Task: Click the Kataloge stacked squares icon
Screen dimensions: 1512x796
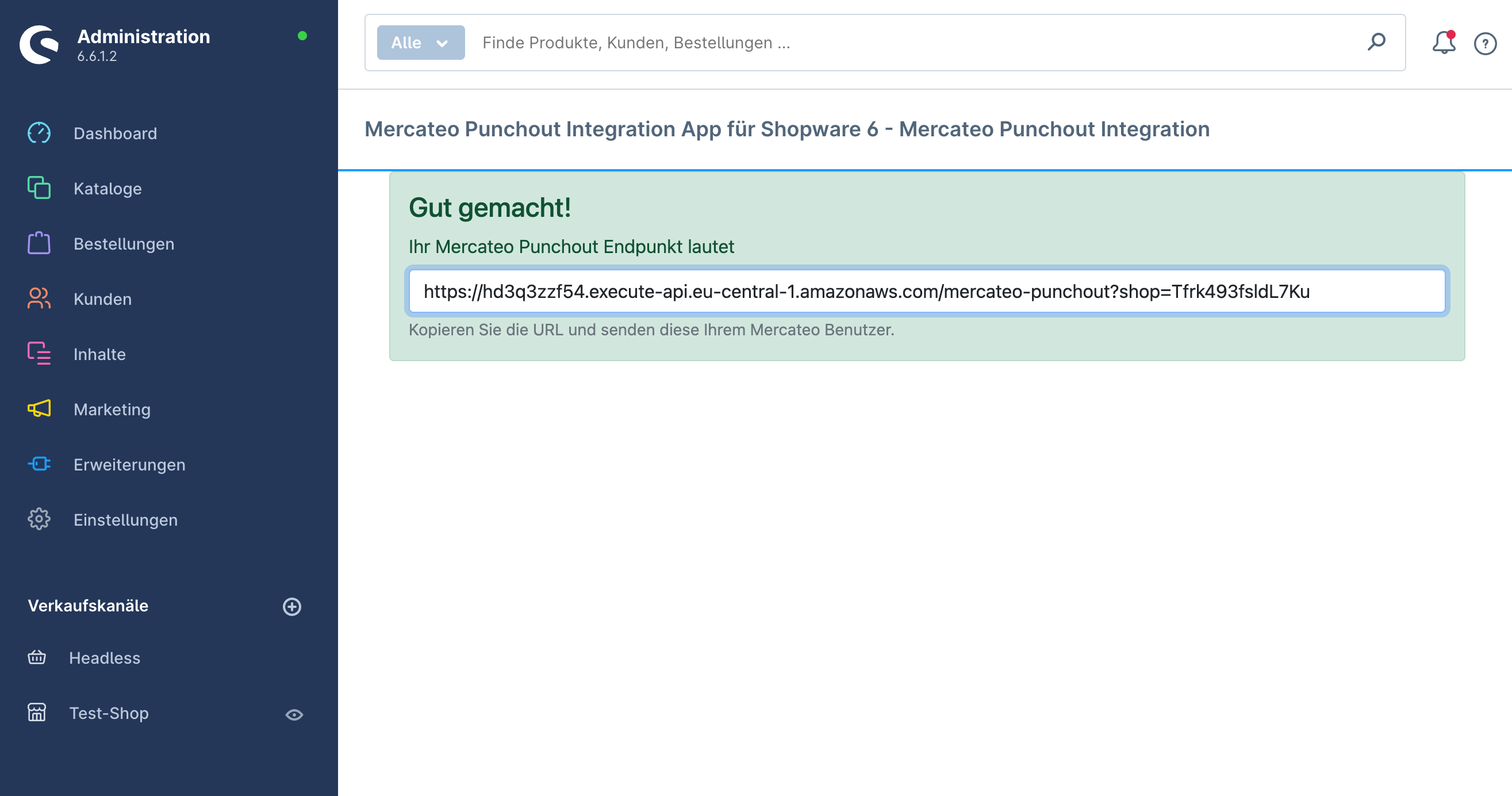Action: pyautogui.click(x=39, y=188)
